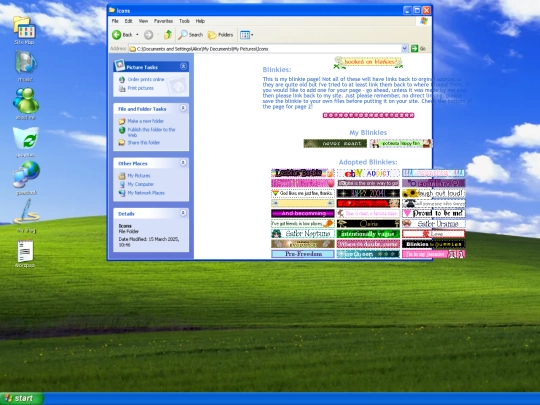Click the green Back arrow icon
540x405 pixels.
[117, 34]
